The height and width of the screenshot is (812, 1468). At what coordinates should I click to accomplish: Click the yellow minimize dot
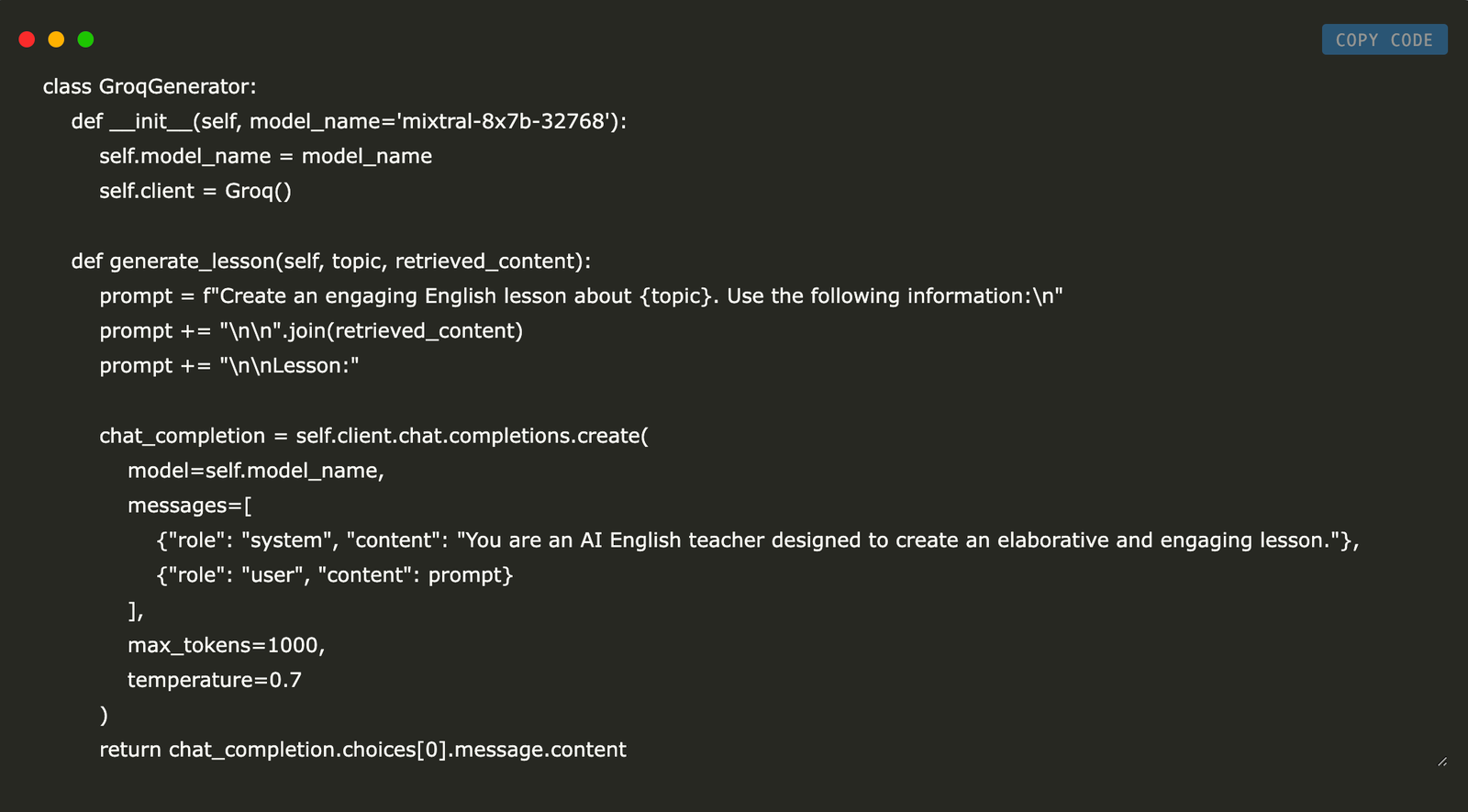(56, 39)
